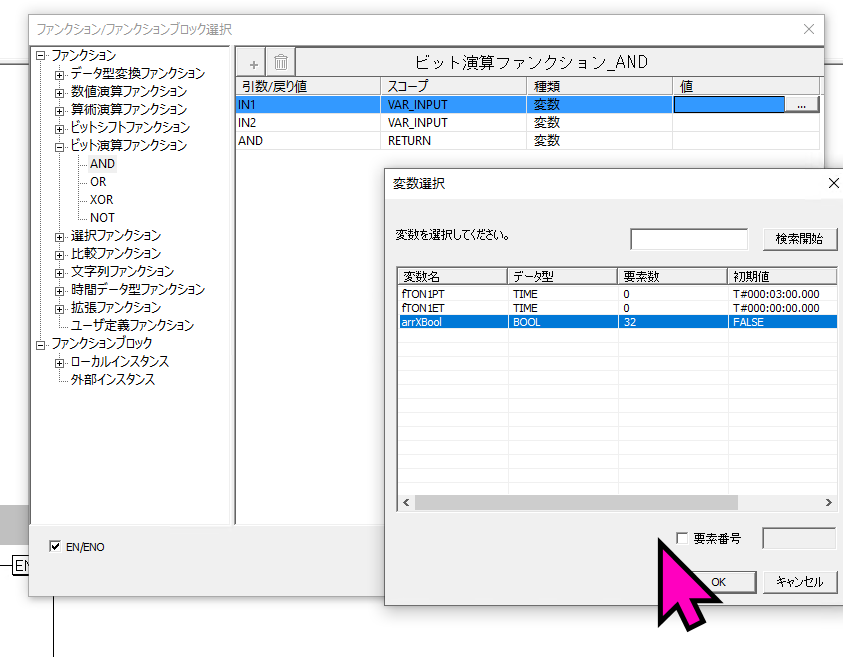Close the variable selection dialog
Screen dimensions: 843x657
(833, 183)
